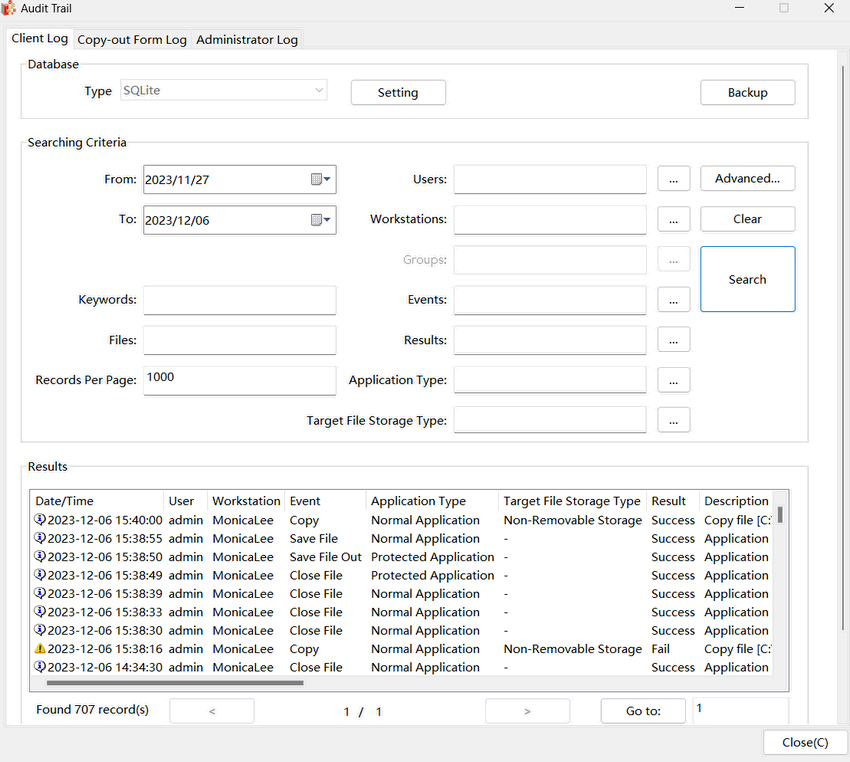The image size is (850, 762).
Task: Switch to the Copy-out Form Log tab
Action: pos(132,40)
